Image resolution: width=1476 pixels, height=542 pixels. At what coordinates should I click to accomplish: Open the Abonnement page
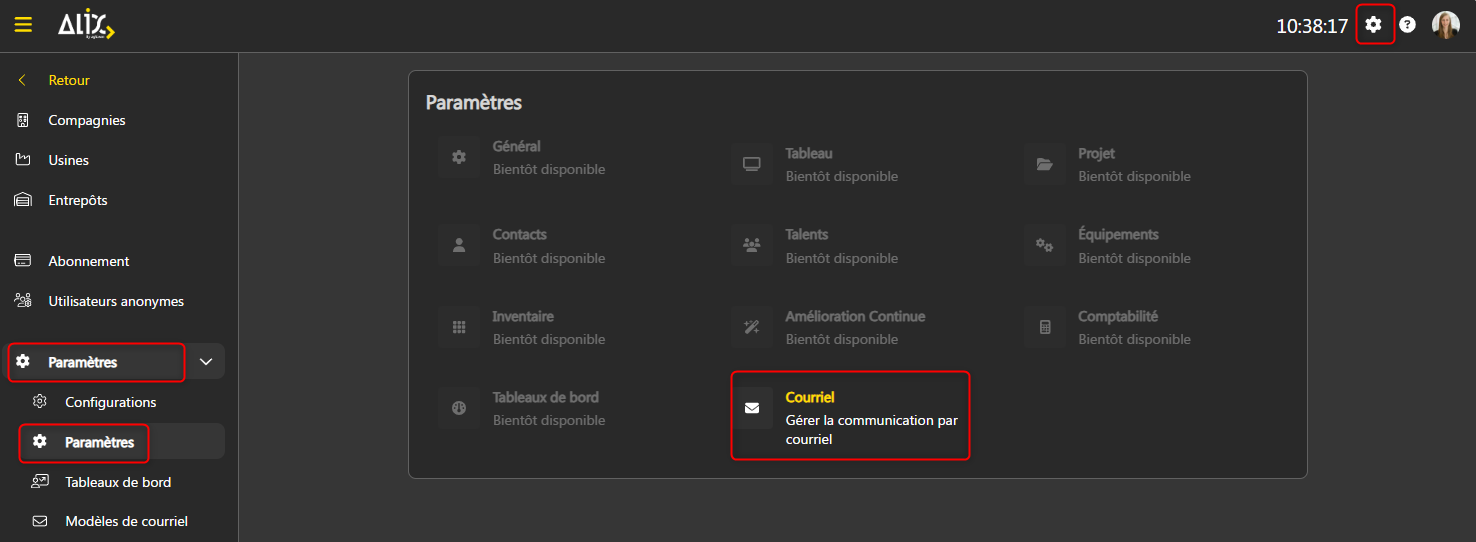coord(88,261)
